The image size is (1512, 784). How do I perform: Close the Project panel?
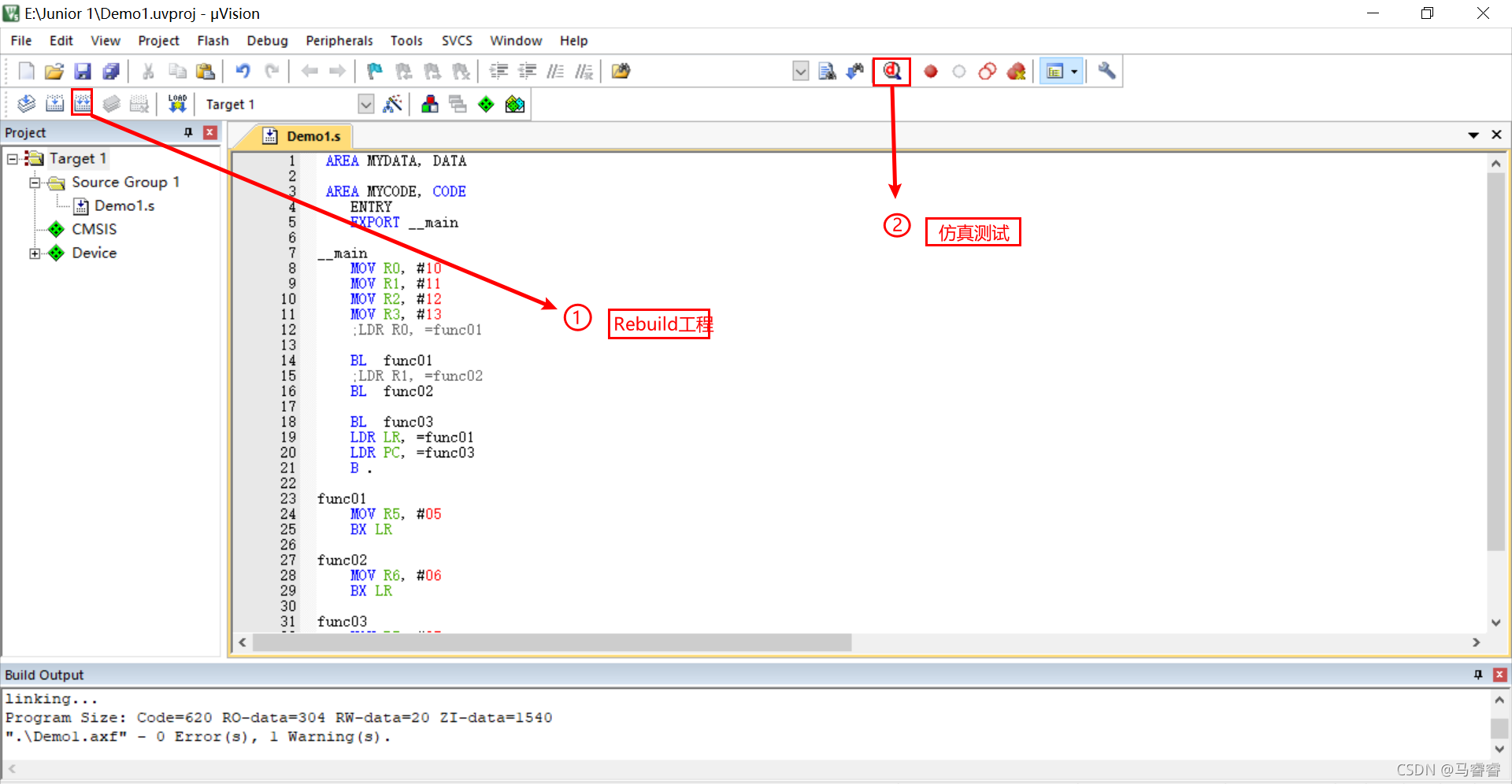[x=210, y=132]
